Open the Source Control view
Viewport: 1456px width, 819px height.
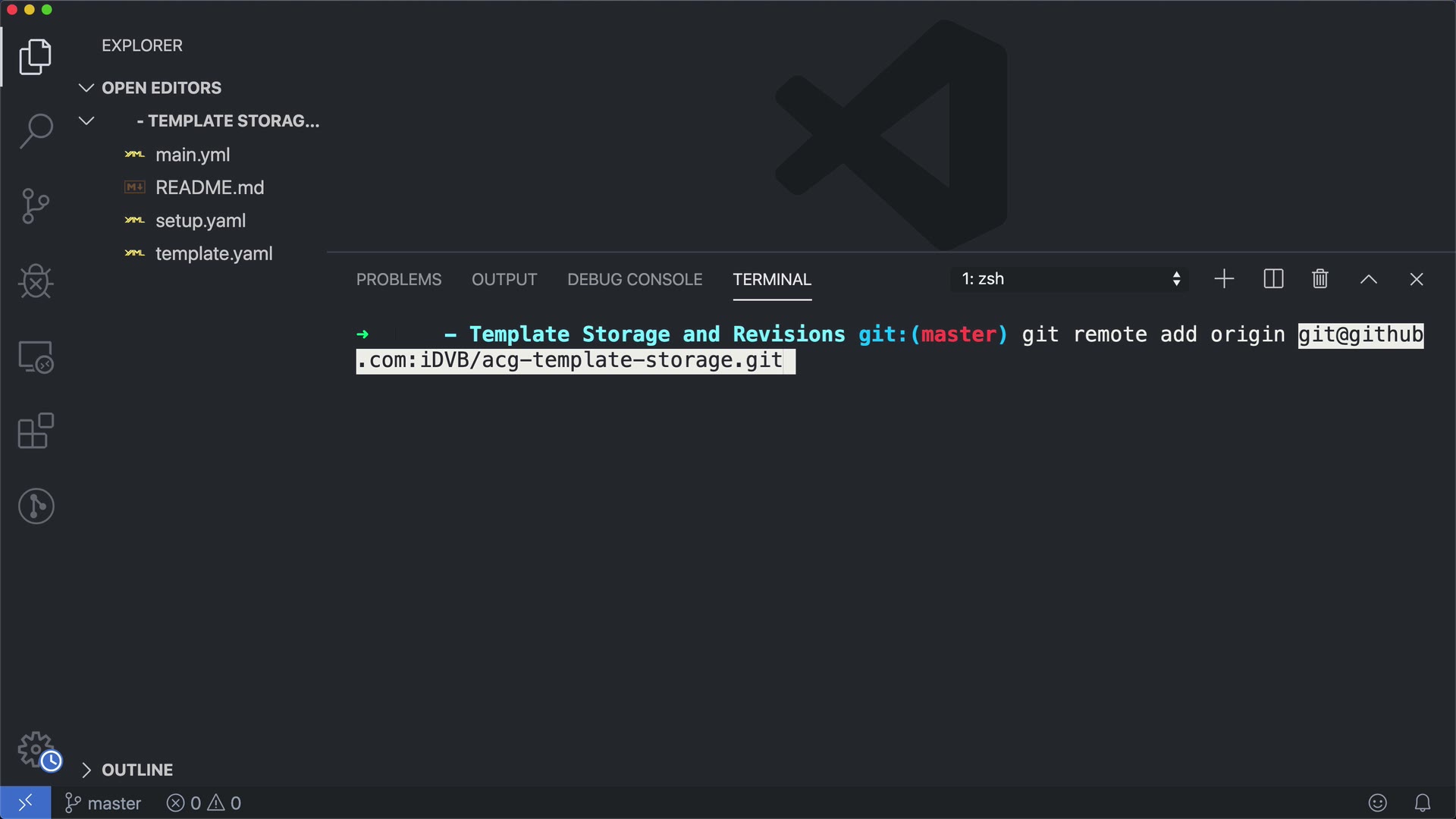click(36, 206)
